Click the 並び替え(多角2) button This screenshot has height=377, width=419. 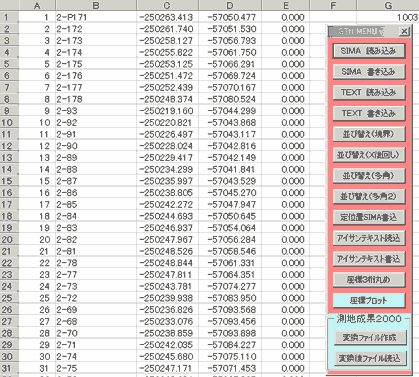point(369,196)
